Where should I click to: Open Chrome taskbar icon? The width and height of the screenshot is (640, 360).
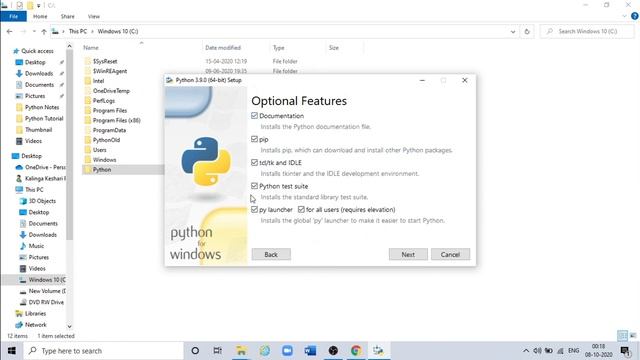[356, 351]
